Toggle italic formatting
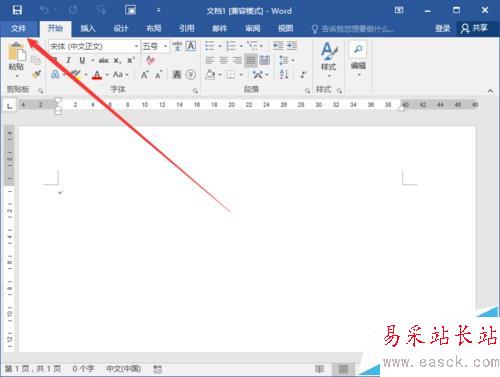The width and height of the screenshot is (500, 377). point(68,60)
